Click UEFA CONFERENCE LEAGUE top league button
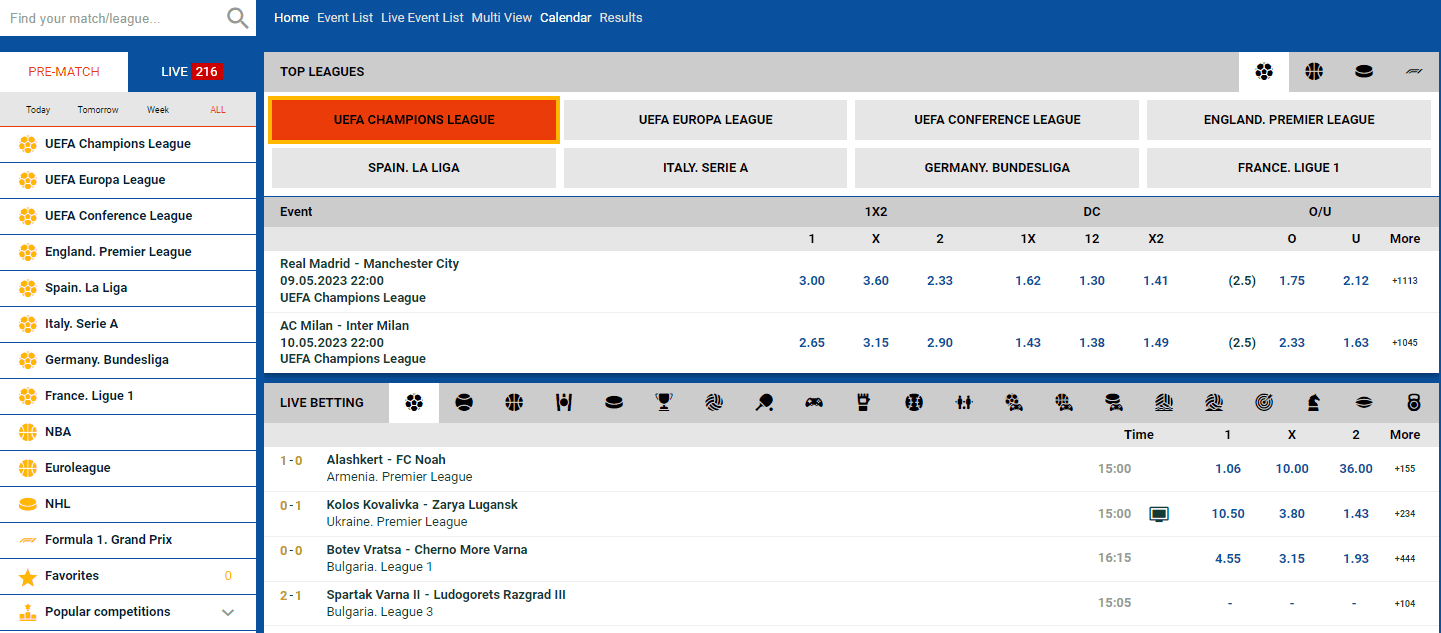This screenshot has width=1441, height=633. click(997, 120)
